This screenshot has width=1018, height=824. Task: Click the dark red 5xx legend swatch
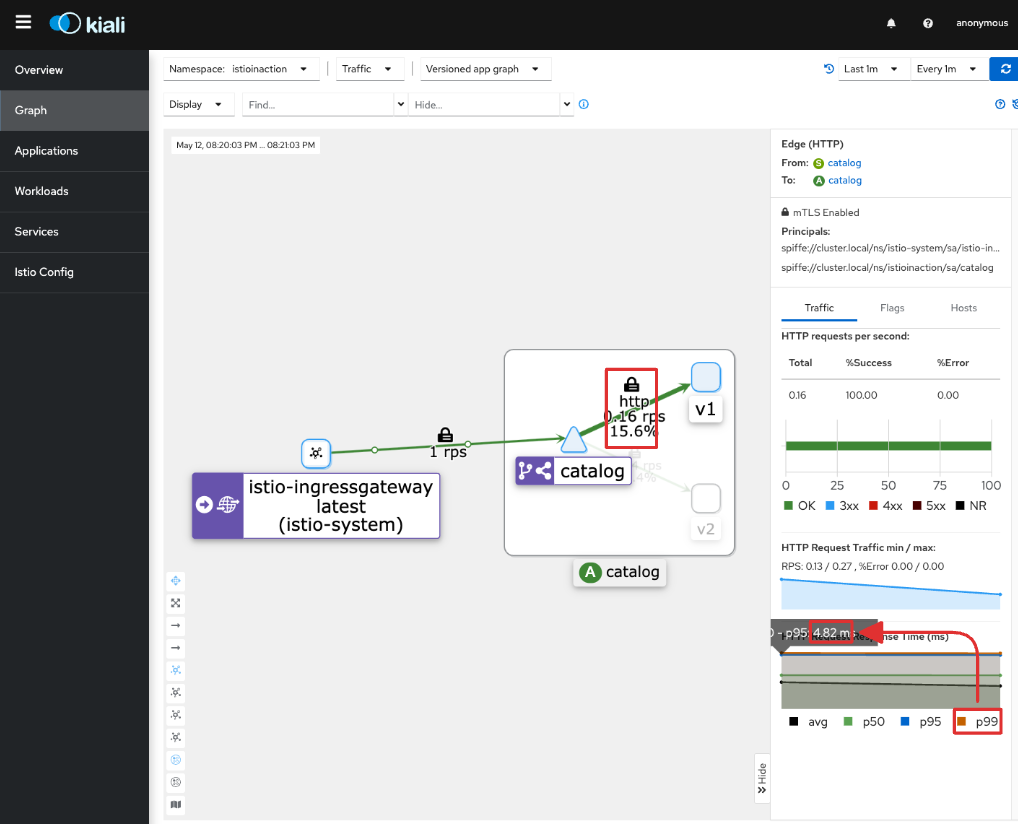917,505
